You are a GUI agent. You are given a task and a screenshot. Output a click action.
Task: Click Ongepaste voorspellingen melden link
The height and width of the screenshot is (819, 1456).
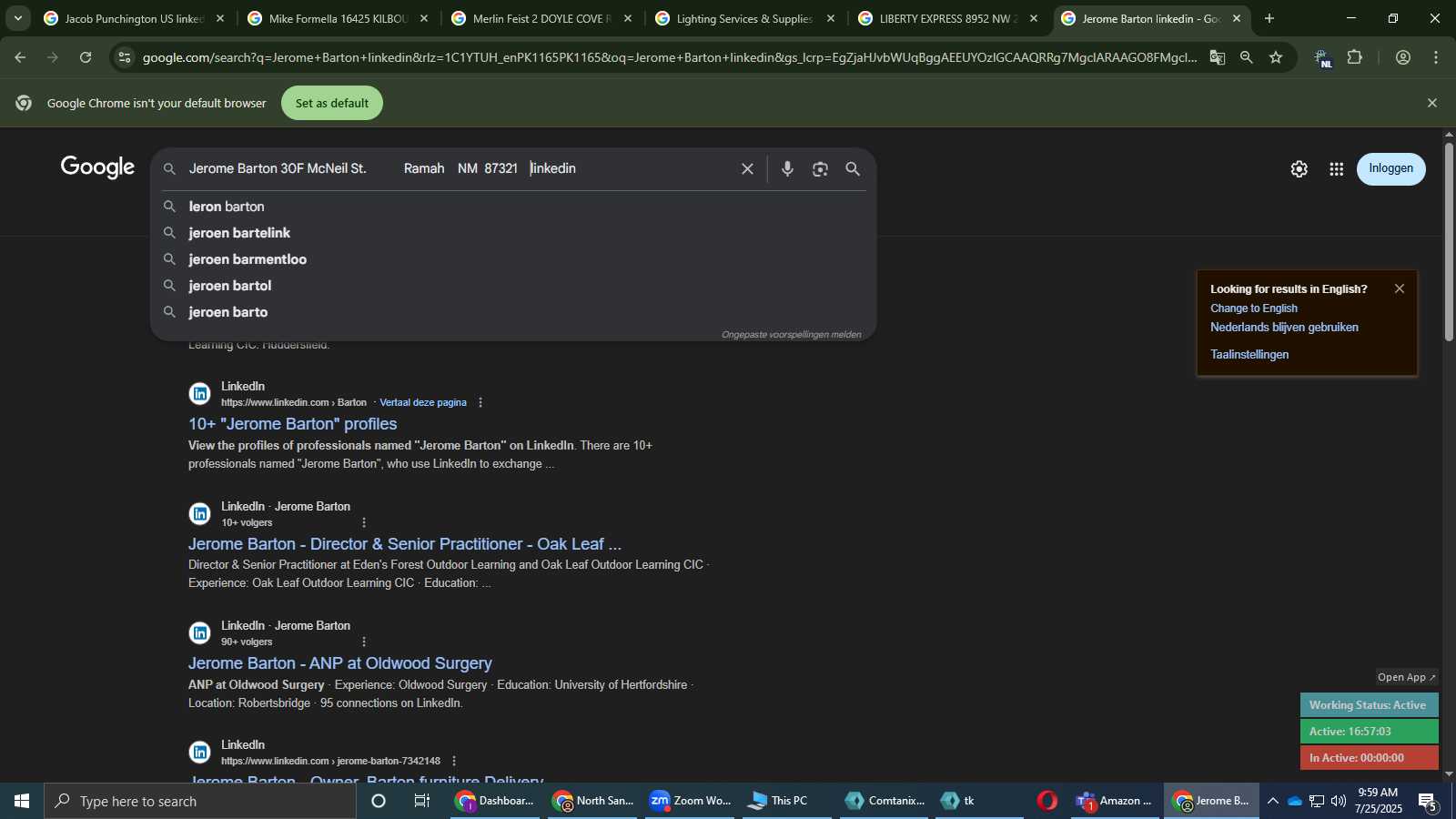point(792,335)
